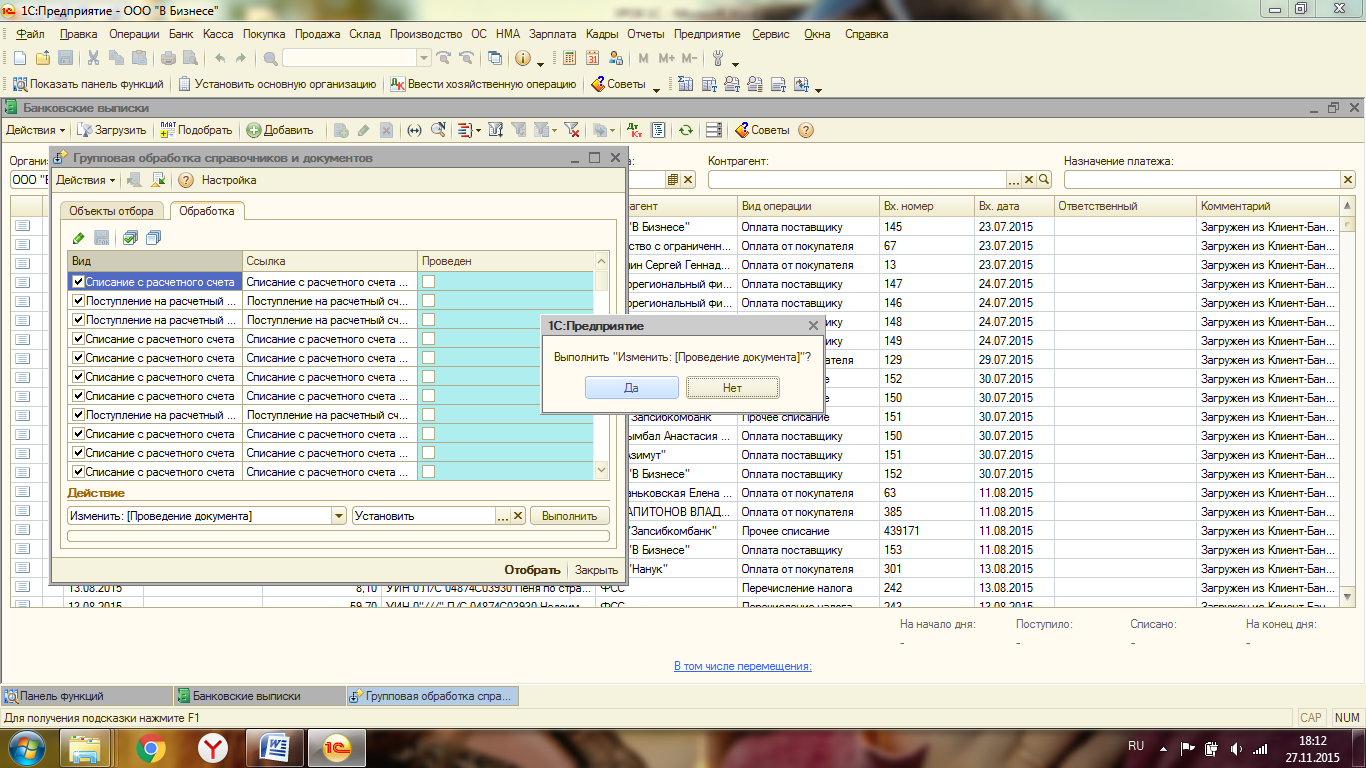
Task: Click Отобрать in group processing window
Action: coord(532,570)
